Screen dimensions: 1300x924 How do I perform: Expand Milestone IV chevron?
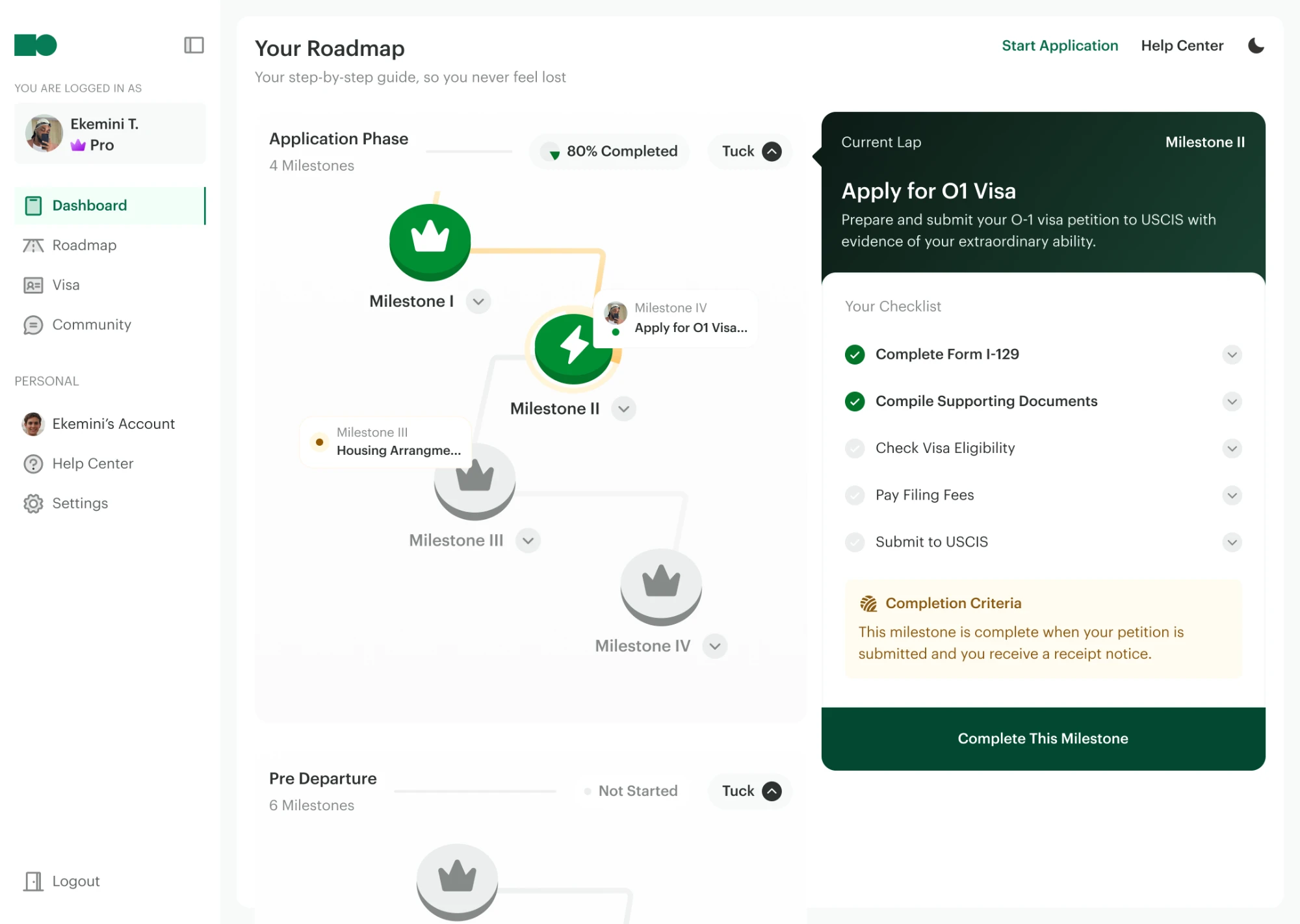pyautogui.click(x=715, y=646)
